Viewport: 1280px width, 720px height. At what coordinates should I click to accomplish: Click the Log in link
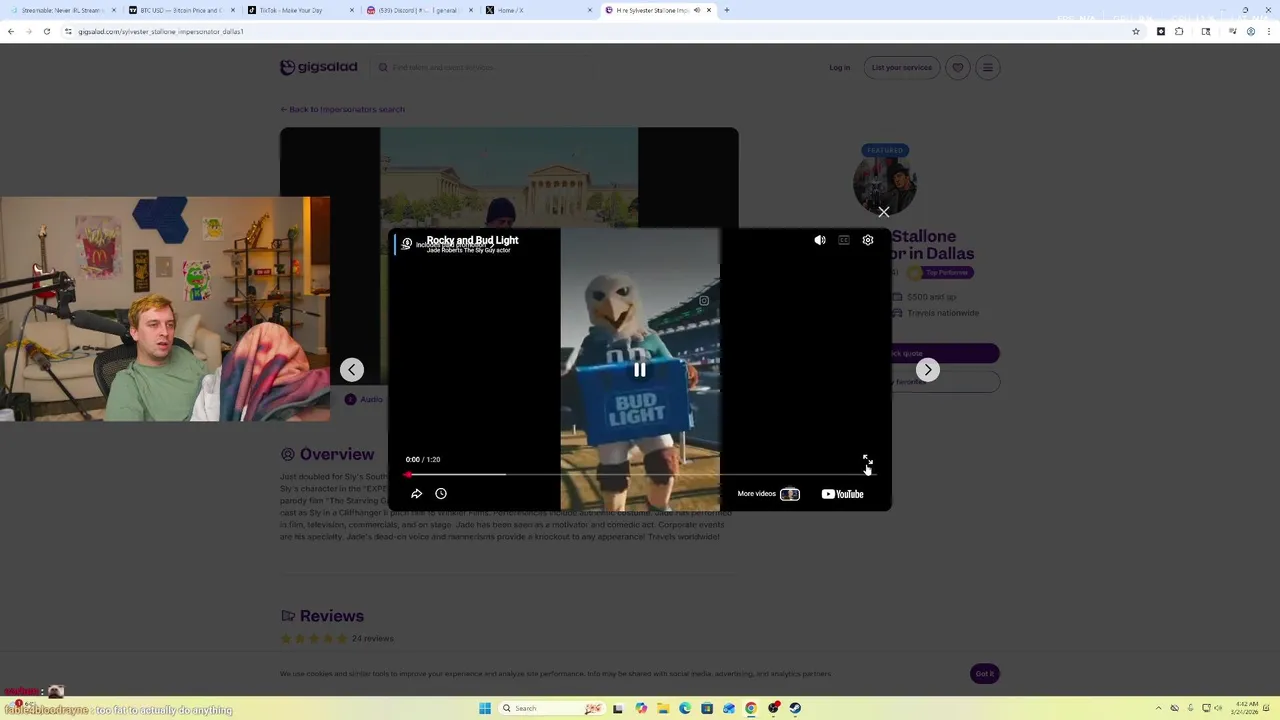click(x=840, y=68)
